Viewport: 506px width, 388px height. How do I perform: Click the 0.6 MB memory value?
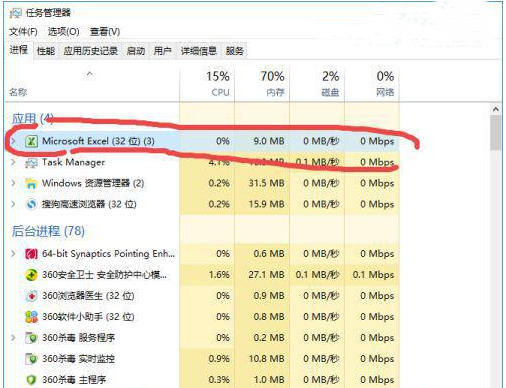click(269, 254)
